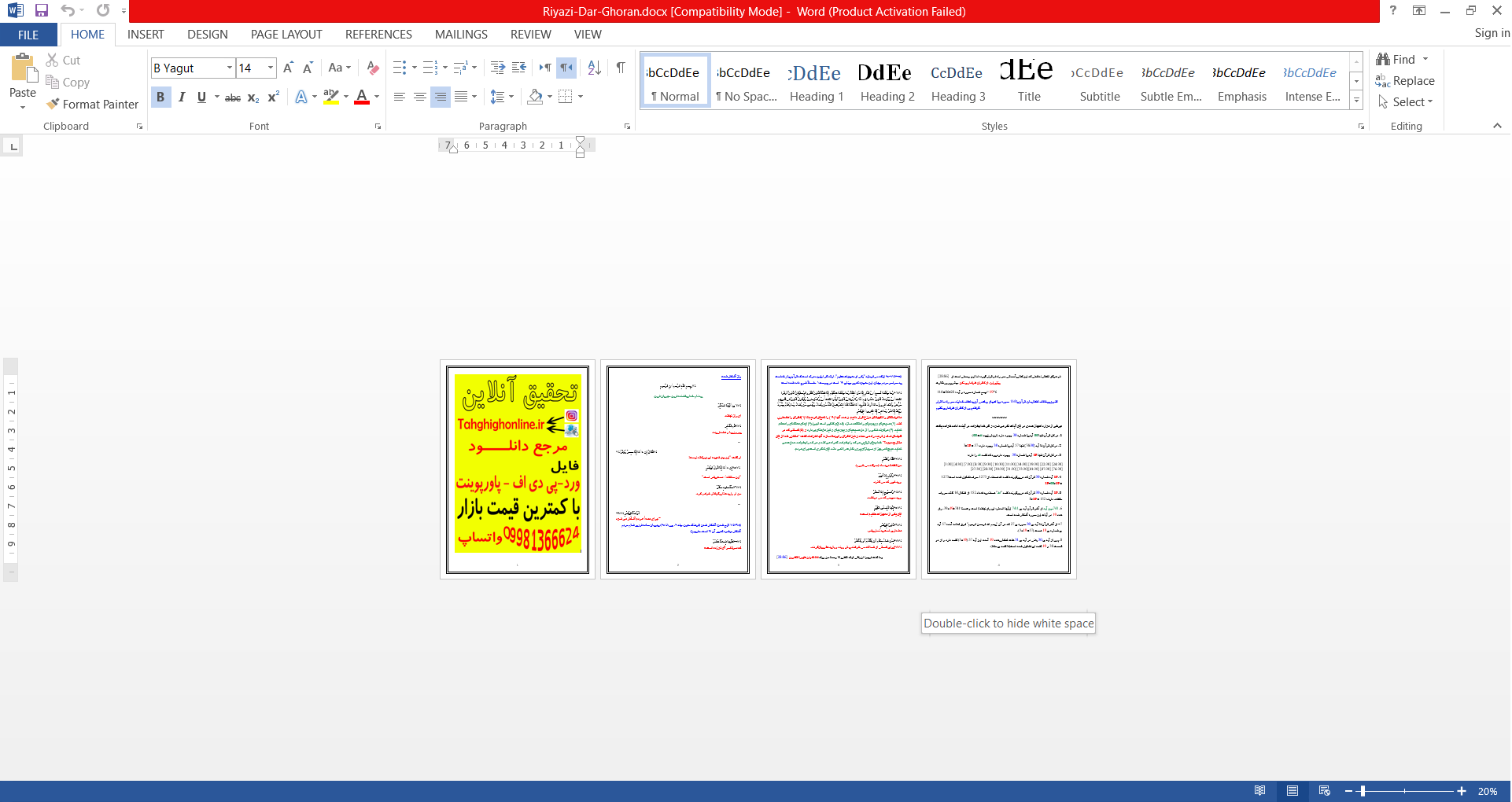Viewport: 1512px width, 802px height.
Task: Toggle ribbon display options button
Action: coord(1419,10)
